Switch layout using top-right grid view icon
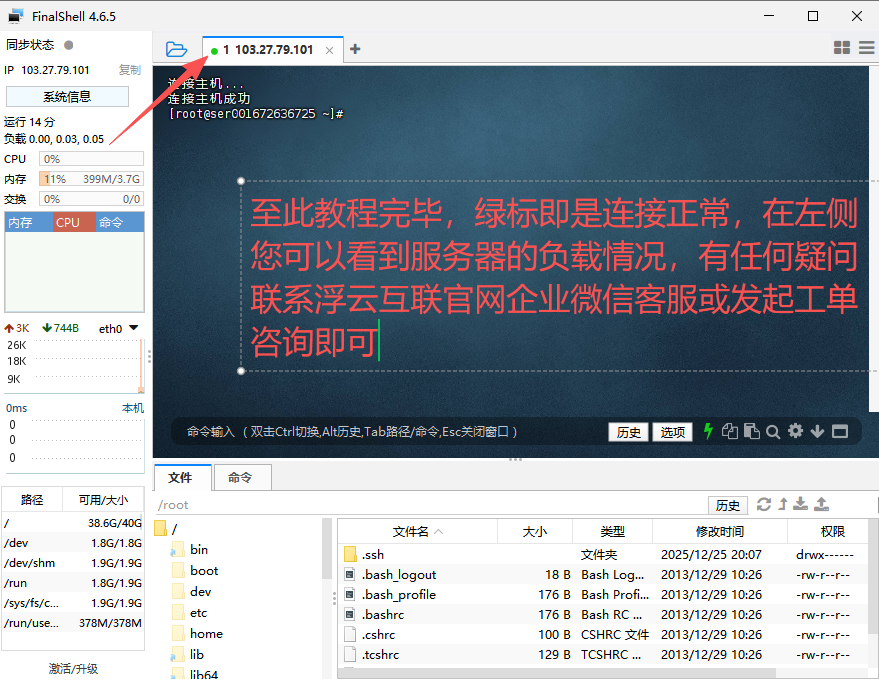 (x=841, y=48)
